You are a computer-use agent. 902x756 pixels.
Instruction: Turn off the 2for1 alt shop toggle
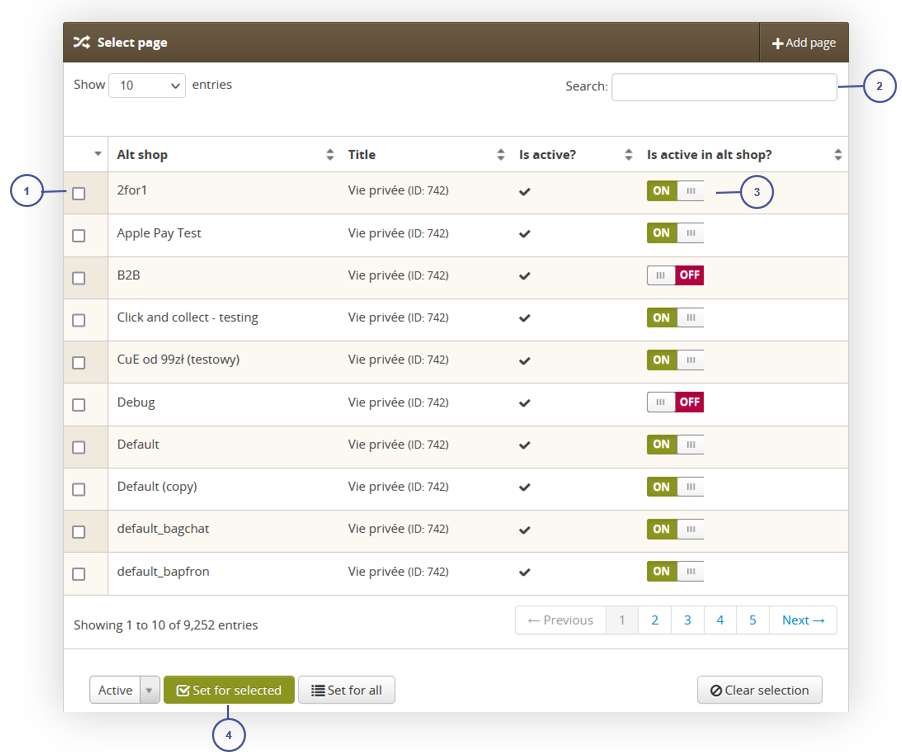[x=675, y=191]
